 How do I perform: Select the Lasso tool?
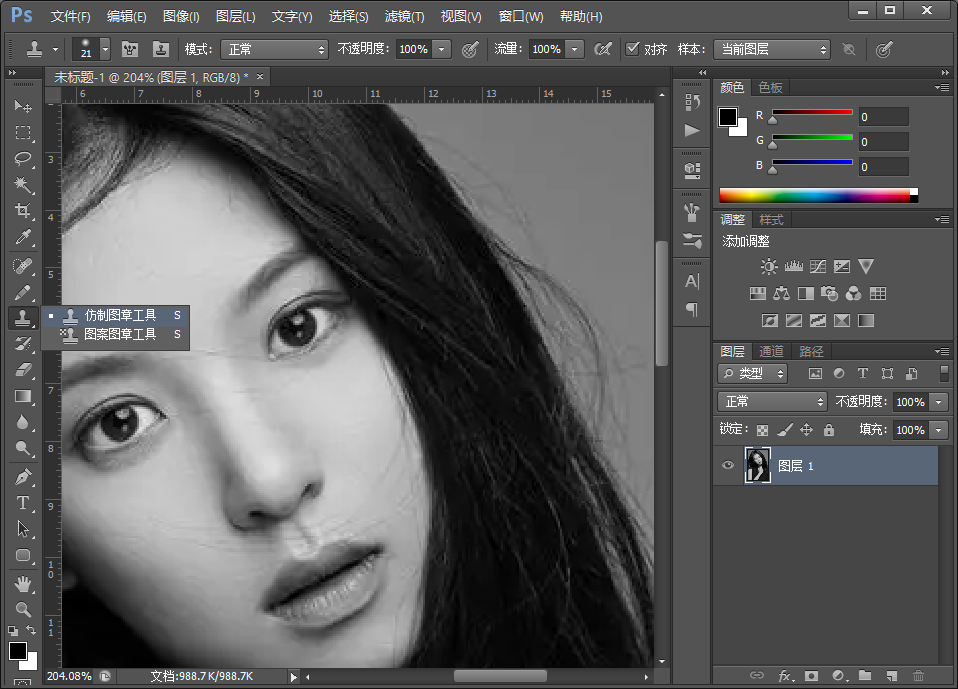23,159
